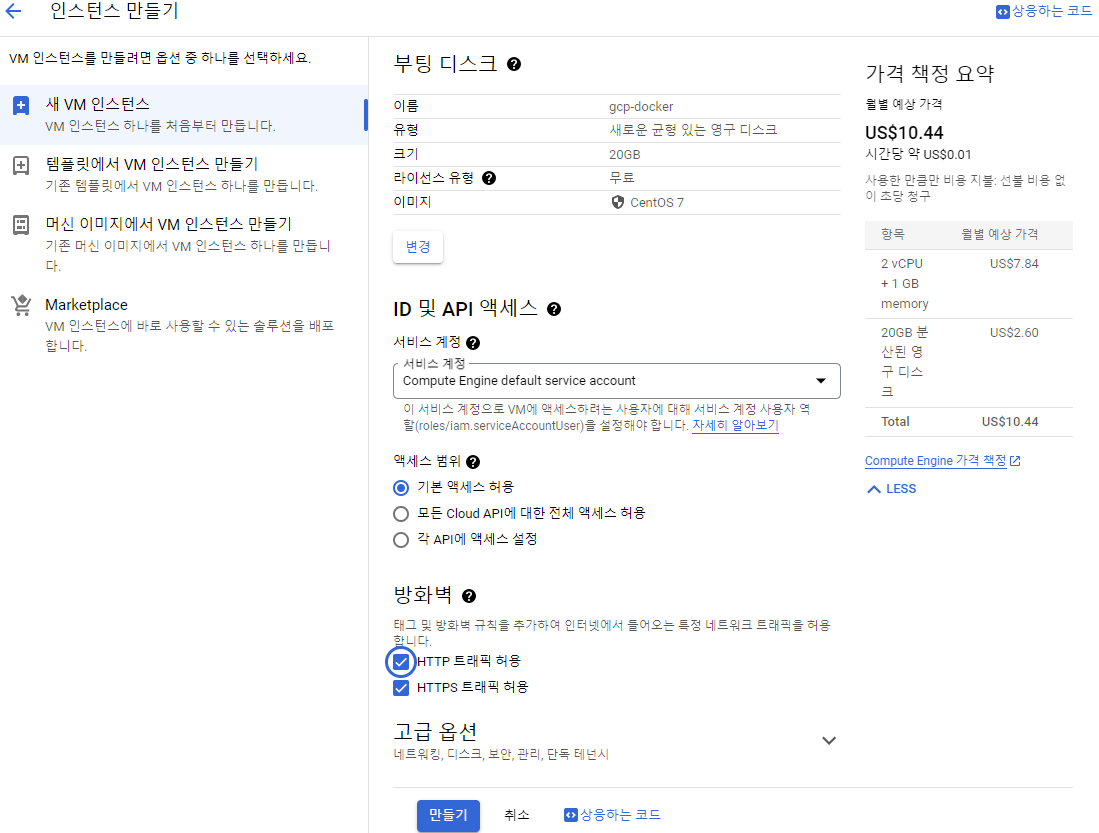Click the 고급 옵션 heading text
Image resolution: width=1099 pixels, height=833 pixels.
tap(435, 731)
